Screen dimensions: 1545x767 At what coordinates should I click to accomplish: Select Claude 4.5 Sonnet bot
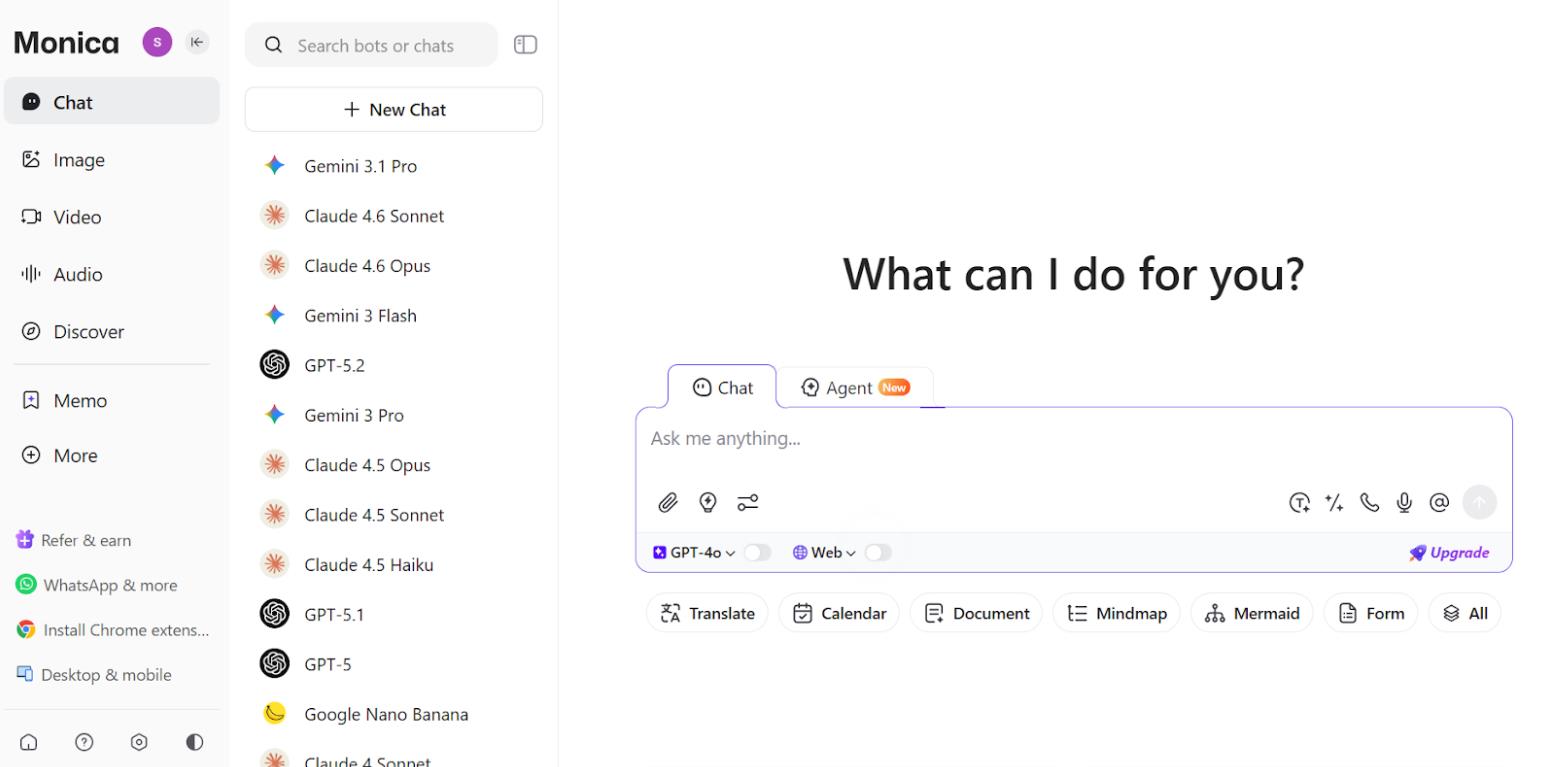pos(394,515)
